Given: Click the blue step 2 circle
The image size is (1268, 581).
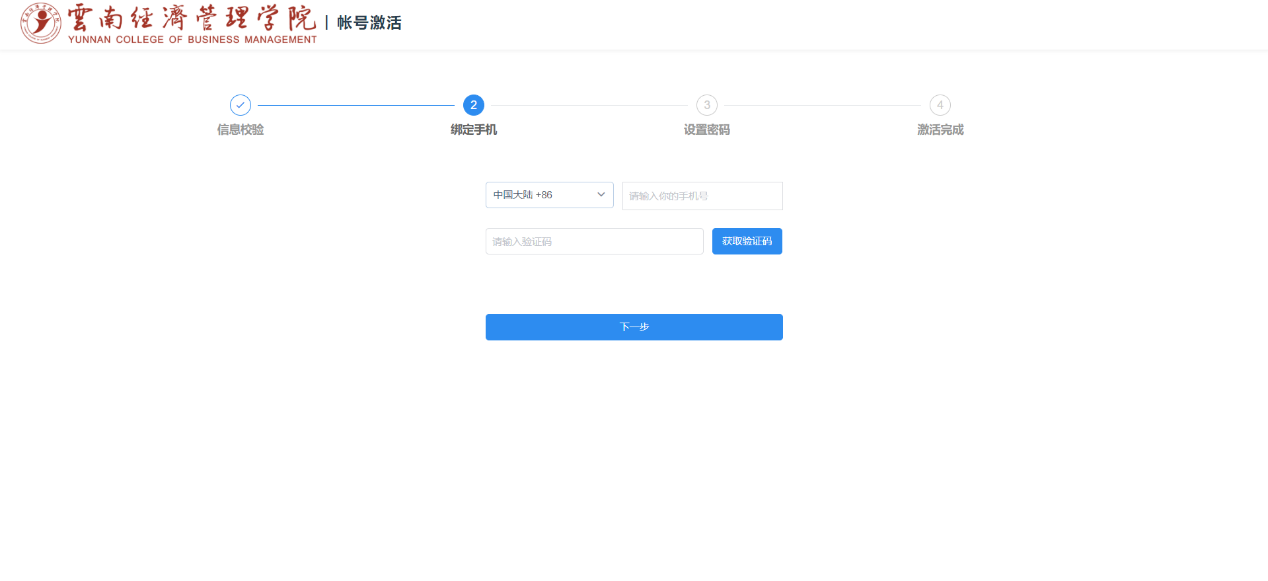Looking at the screenshot, I should (474, 105).
